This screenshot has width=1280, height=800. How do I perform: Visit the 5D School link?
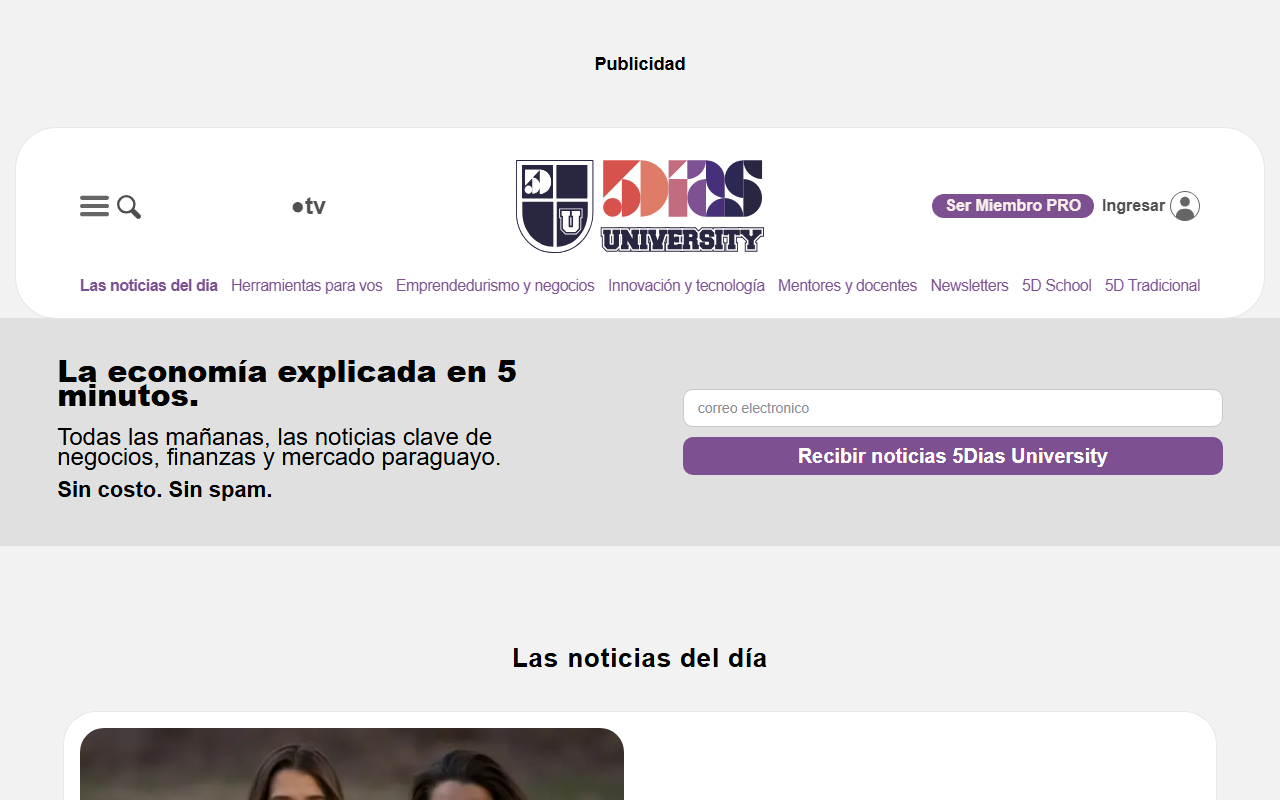1056,285
